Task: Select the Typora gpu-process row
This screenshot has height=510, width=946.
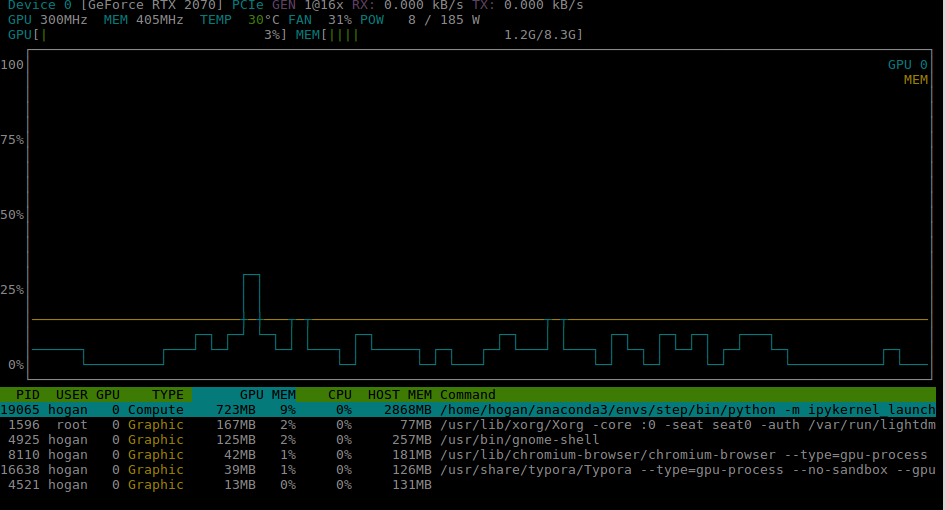Action: 468,470
